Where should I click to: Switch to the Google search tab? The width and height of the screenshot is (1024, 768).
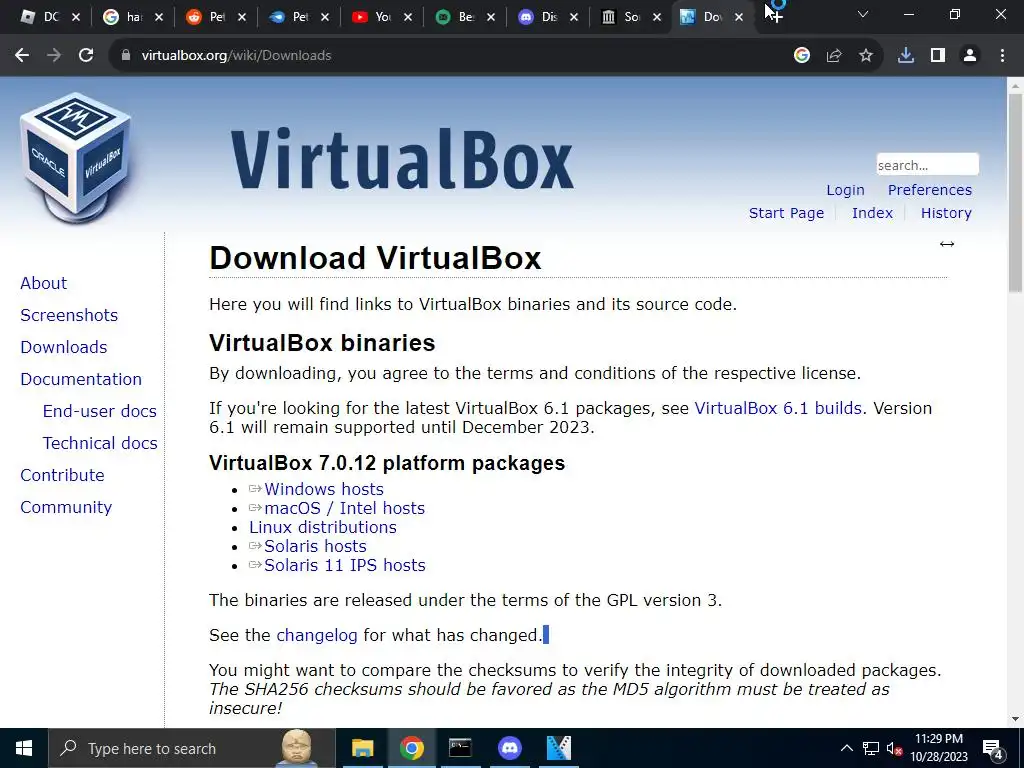(133, 17)
